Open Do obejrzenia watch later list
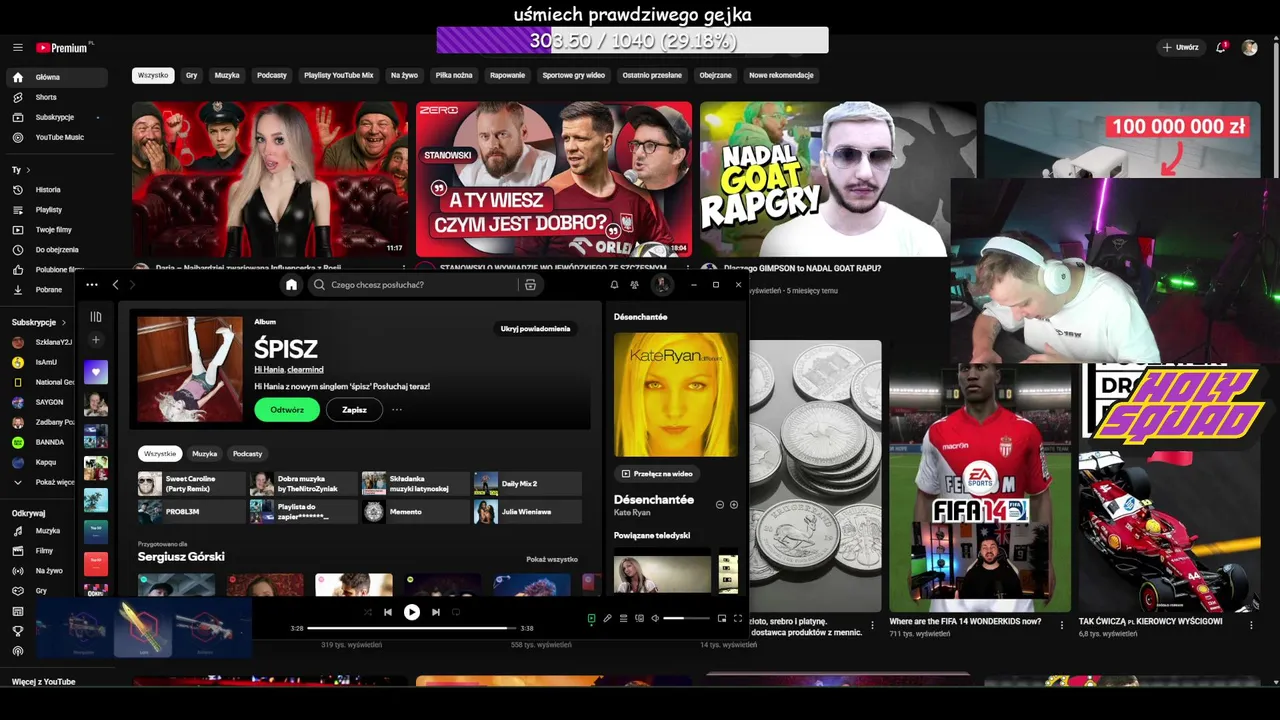Screen dimensions: 1280x720 coord(56,249)
